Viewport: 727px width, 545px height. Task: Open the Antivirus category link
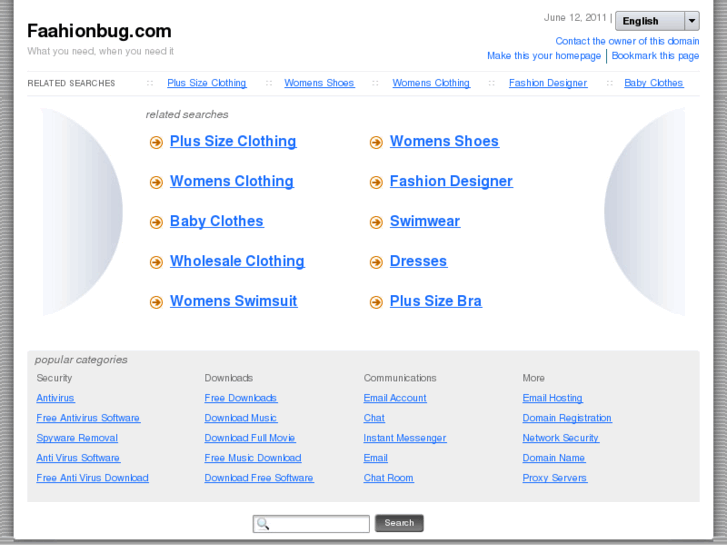click(x=56, y=398)
